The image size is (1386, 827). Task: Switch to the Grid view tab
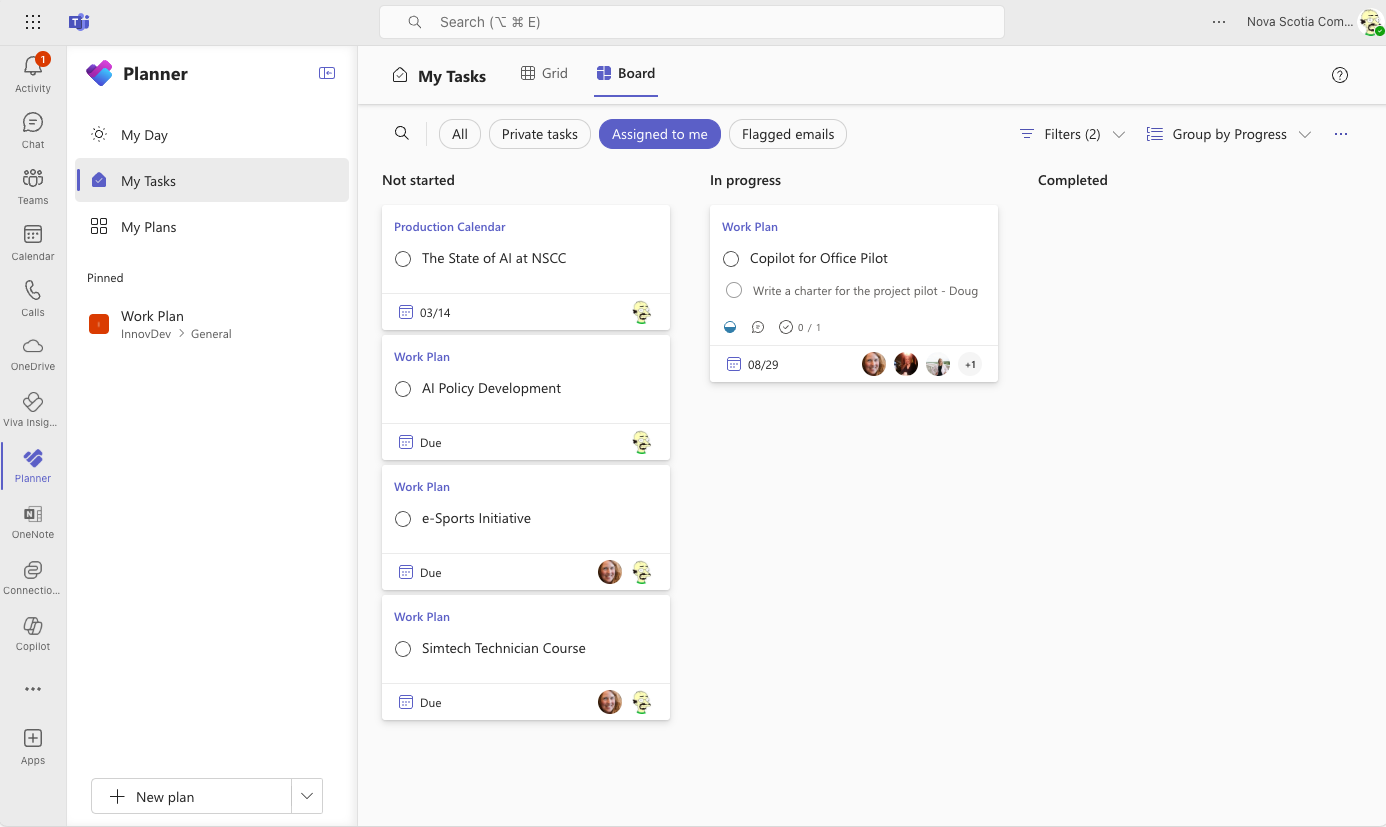coord(544,73)
